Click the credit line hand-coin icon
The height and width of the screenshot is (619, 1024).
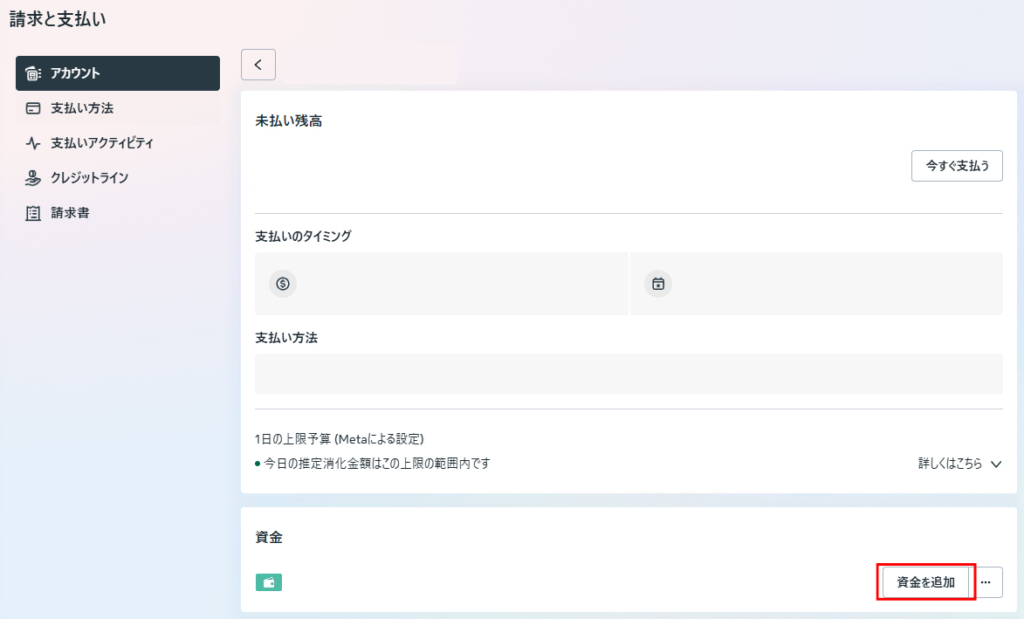(33, 178)
